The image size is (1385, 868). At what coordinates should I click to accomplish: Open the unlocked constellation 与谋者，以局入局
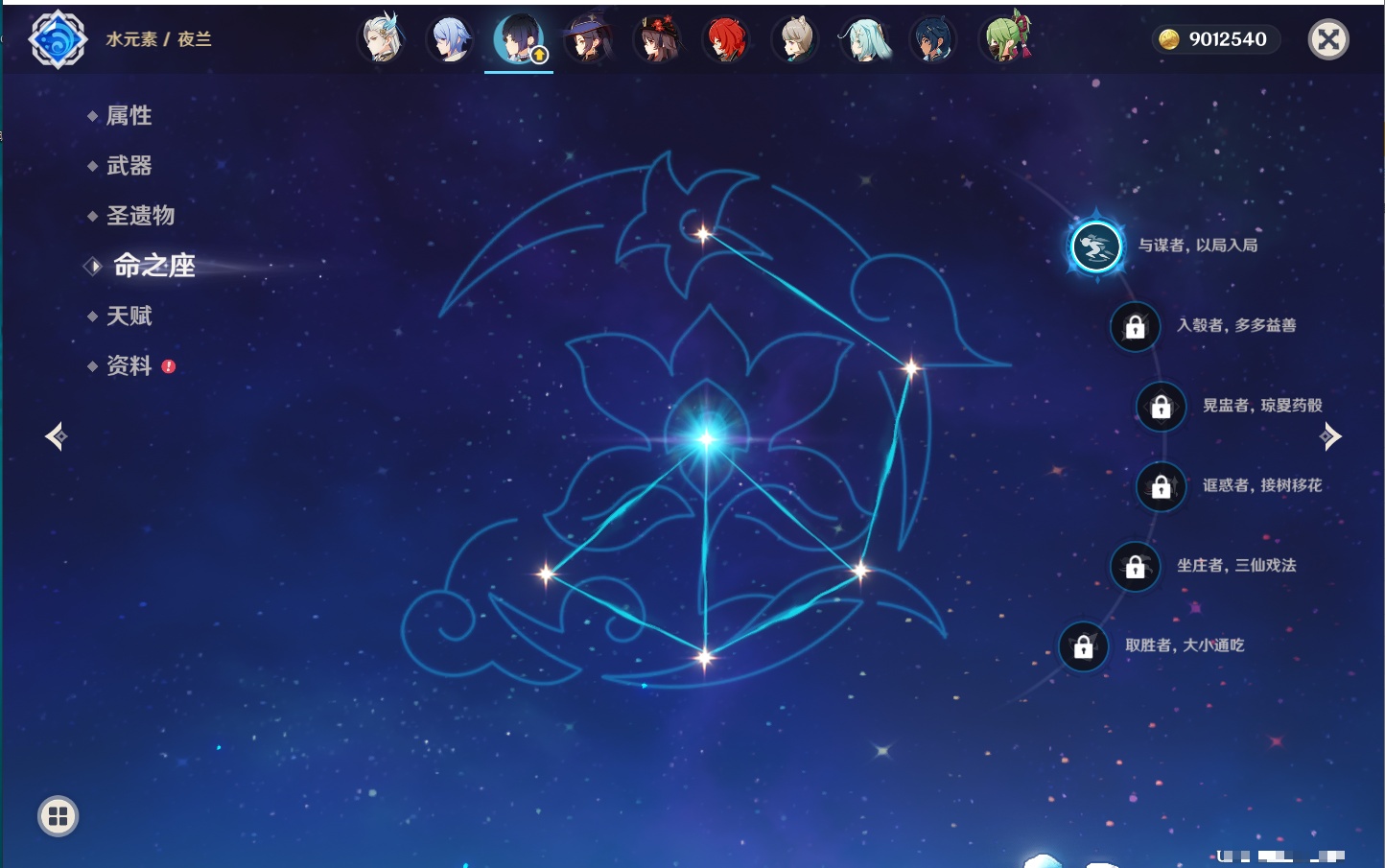click(x=1095, y=246)
